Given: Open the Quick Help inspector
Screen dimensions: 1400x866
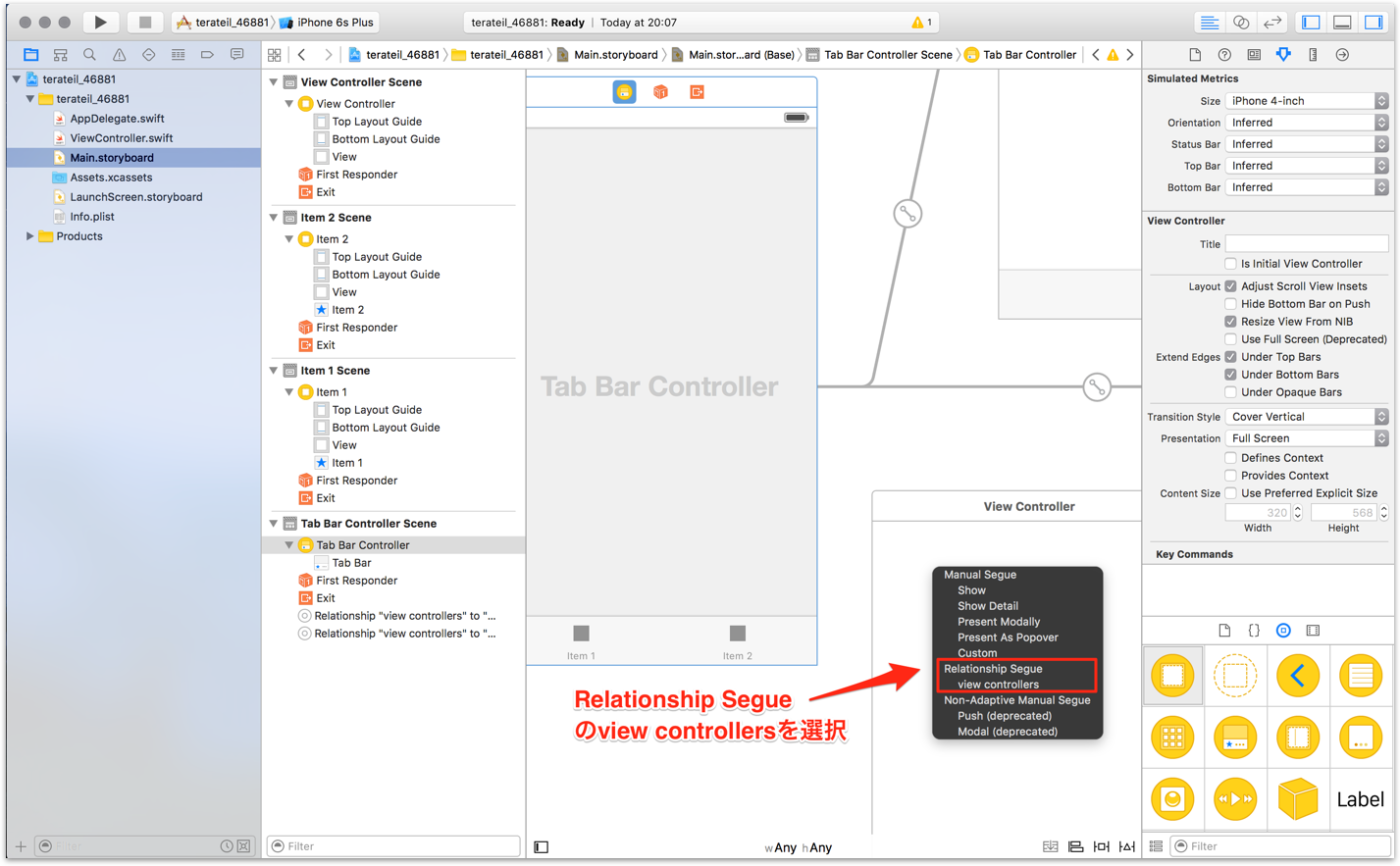Looking at the screenshot, I should pyautogui.click(x=1224, y=55).
